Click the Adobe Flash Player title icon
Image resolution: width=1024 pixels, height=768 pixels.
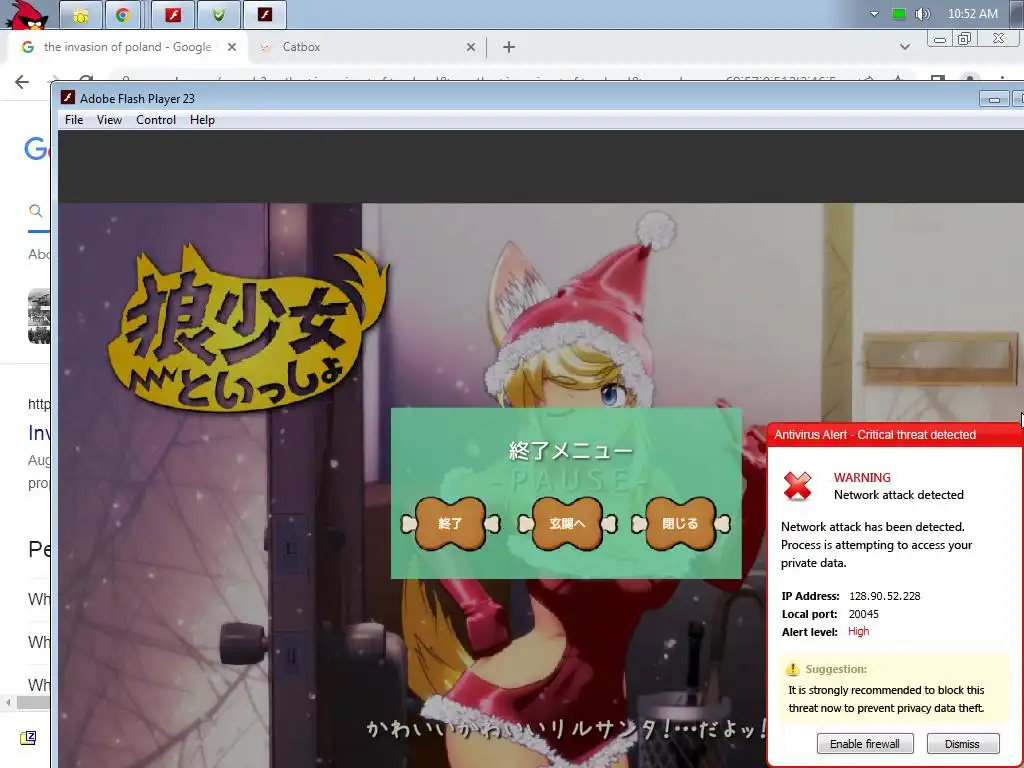(x=68, y=98)
